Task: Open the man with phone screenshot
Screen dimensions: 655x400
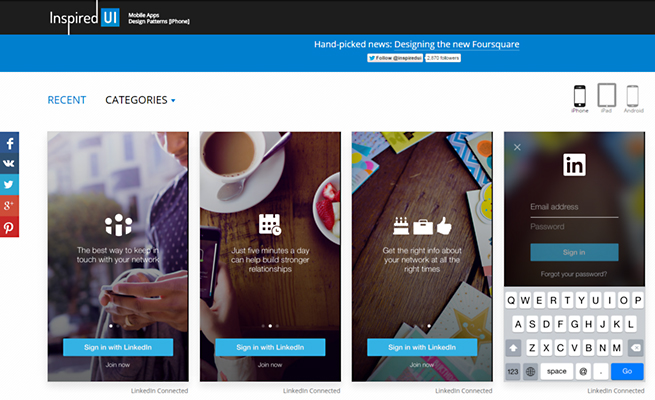Action: tap(118, 256)
